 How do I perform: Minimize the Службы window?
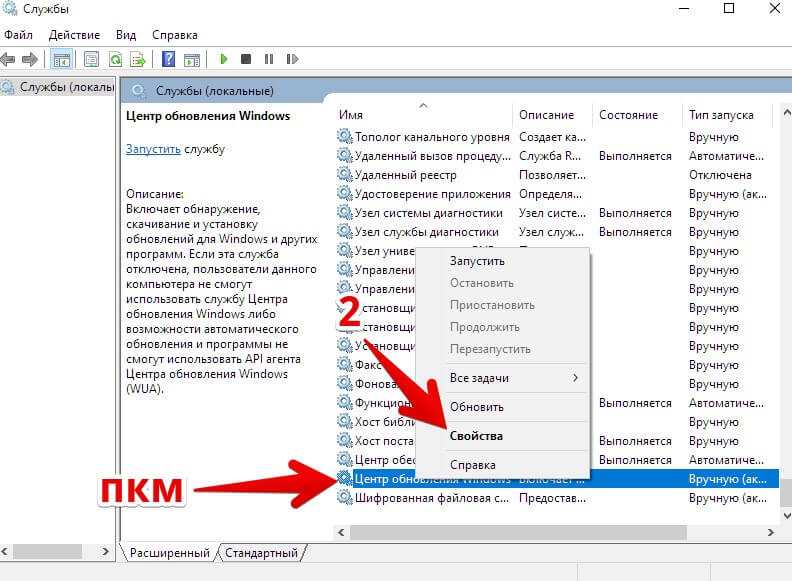[x=684, y=9]
